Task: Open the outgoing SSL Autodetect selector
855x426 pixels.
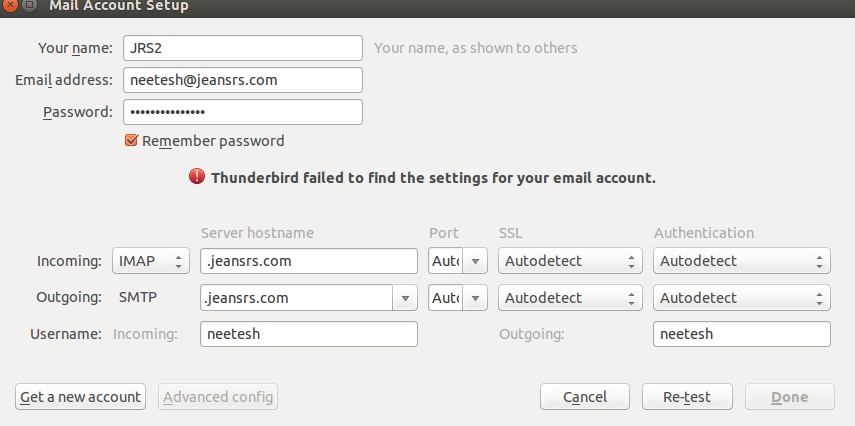Action: [x=570, y=298]
